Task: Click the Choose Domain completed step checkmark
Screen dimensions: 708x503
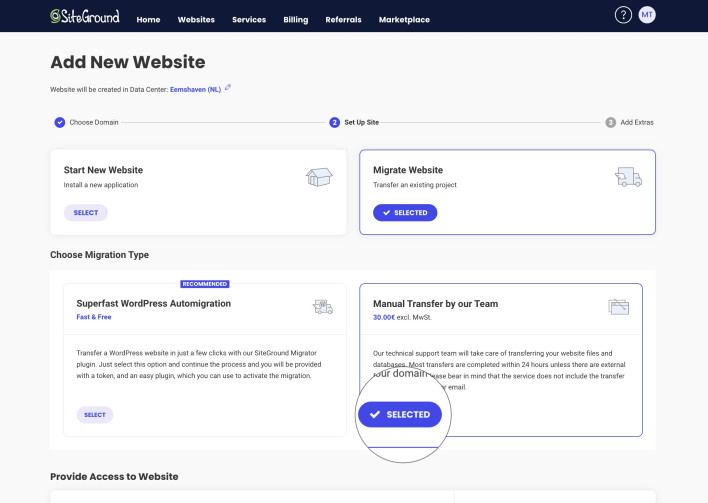Action: pyautogui.click(x=60, y=122)
